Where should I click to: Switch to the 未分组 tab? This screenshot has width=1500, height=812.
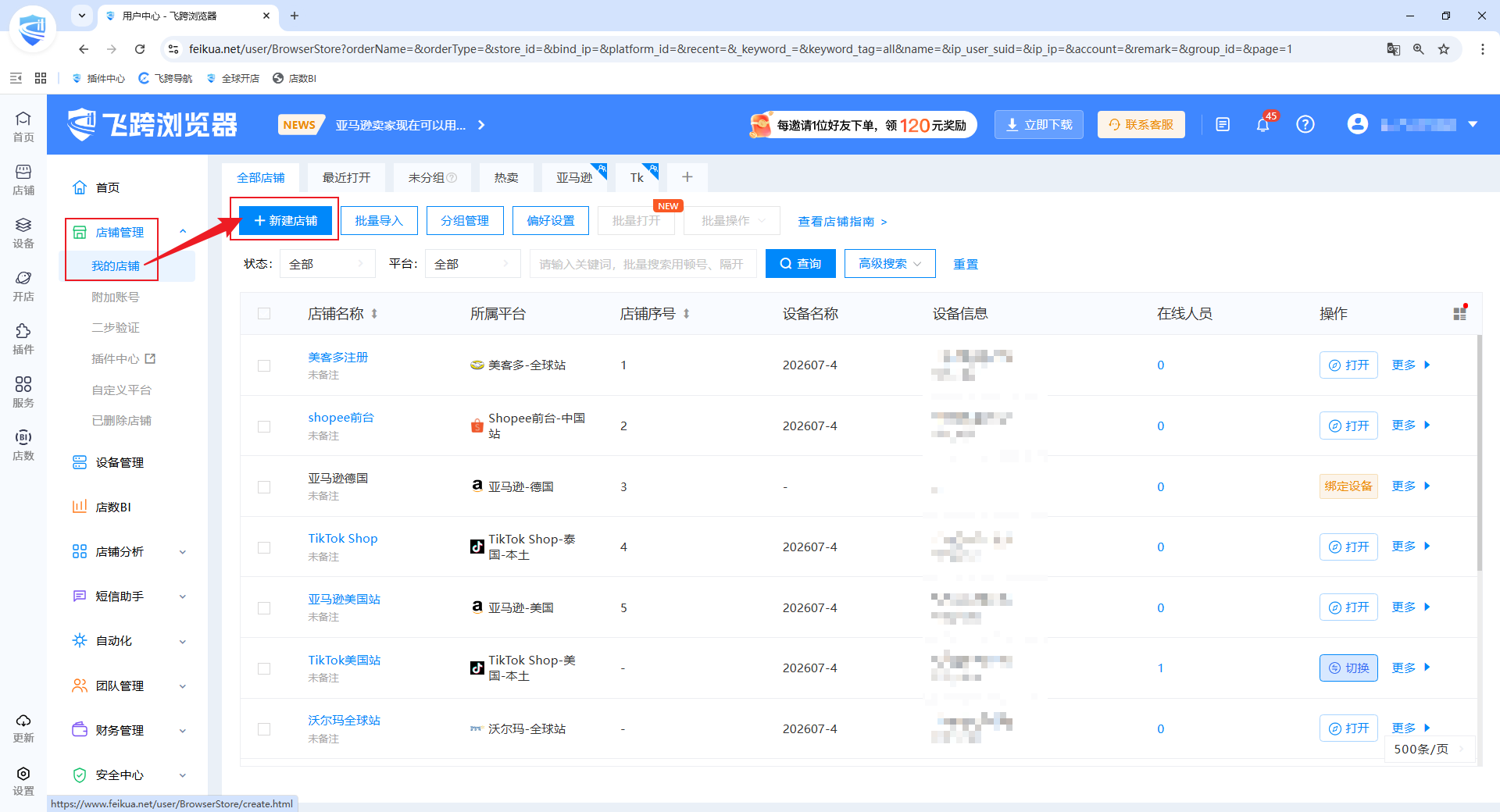coord(432,177)
